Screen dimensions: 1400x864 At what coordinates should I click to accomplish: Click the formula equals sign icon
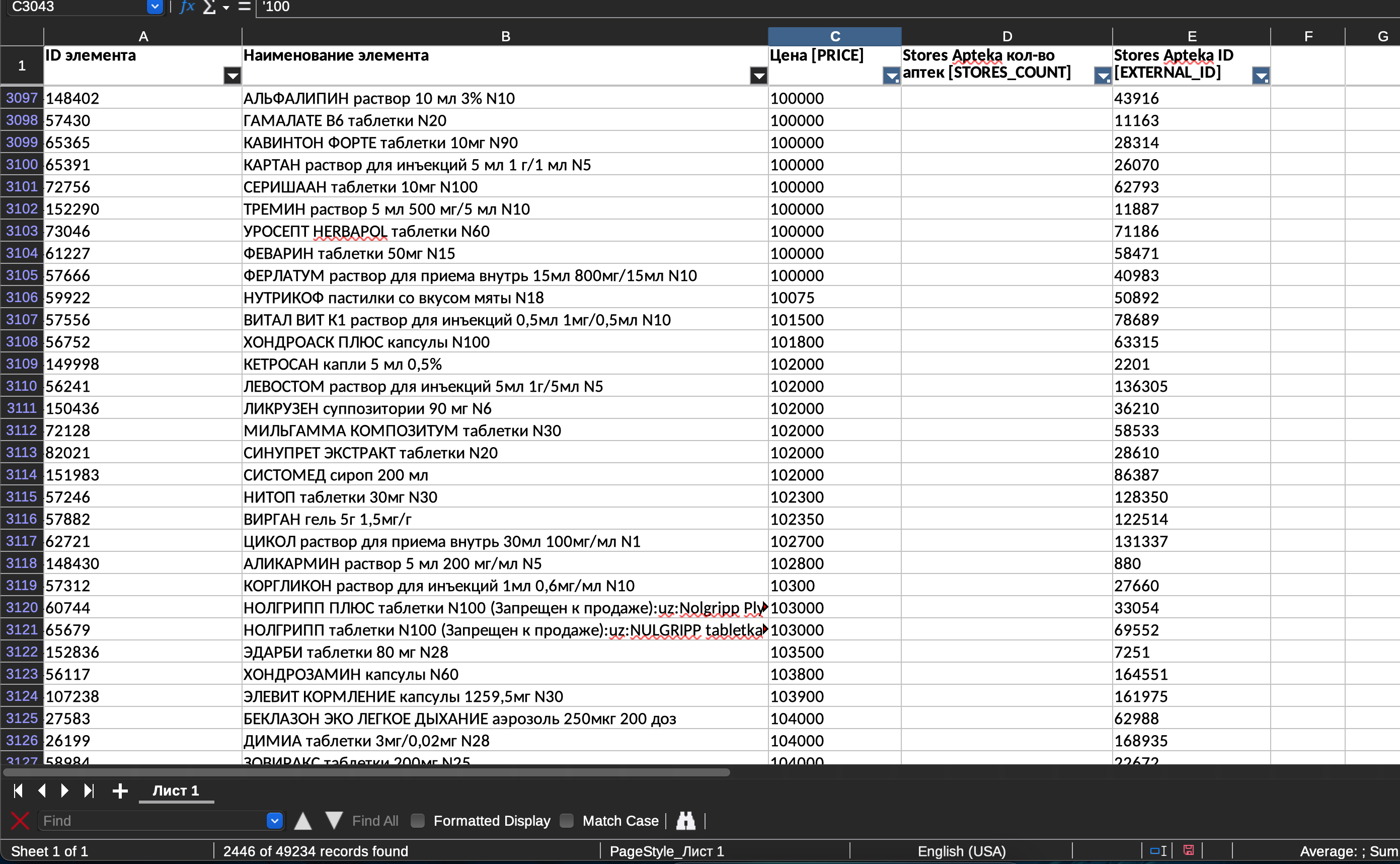[245, 7]
